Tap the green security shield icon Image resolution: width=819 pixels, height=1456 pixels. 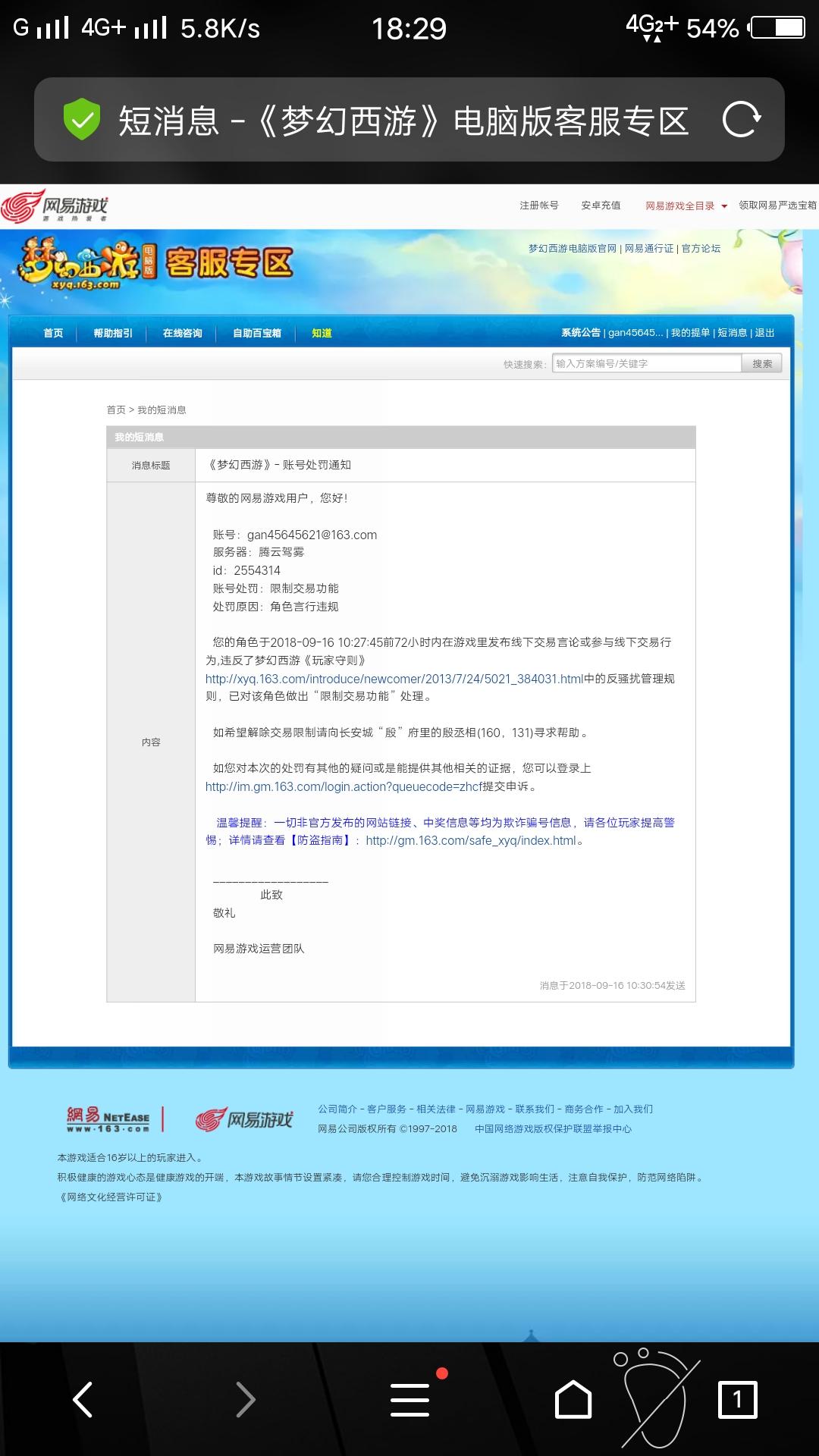[82, 119]
